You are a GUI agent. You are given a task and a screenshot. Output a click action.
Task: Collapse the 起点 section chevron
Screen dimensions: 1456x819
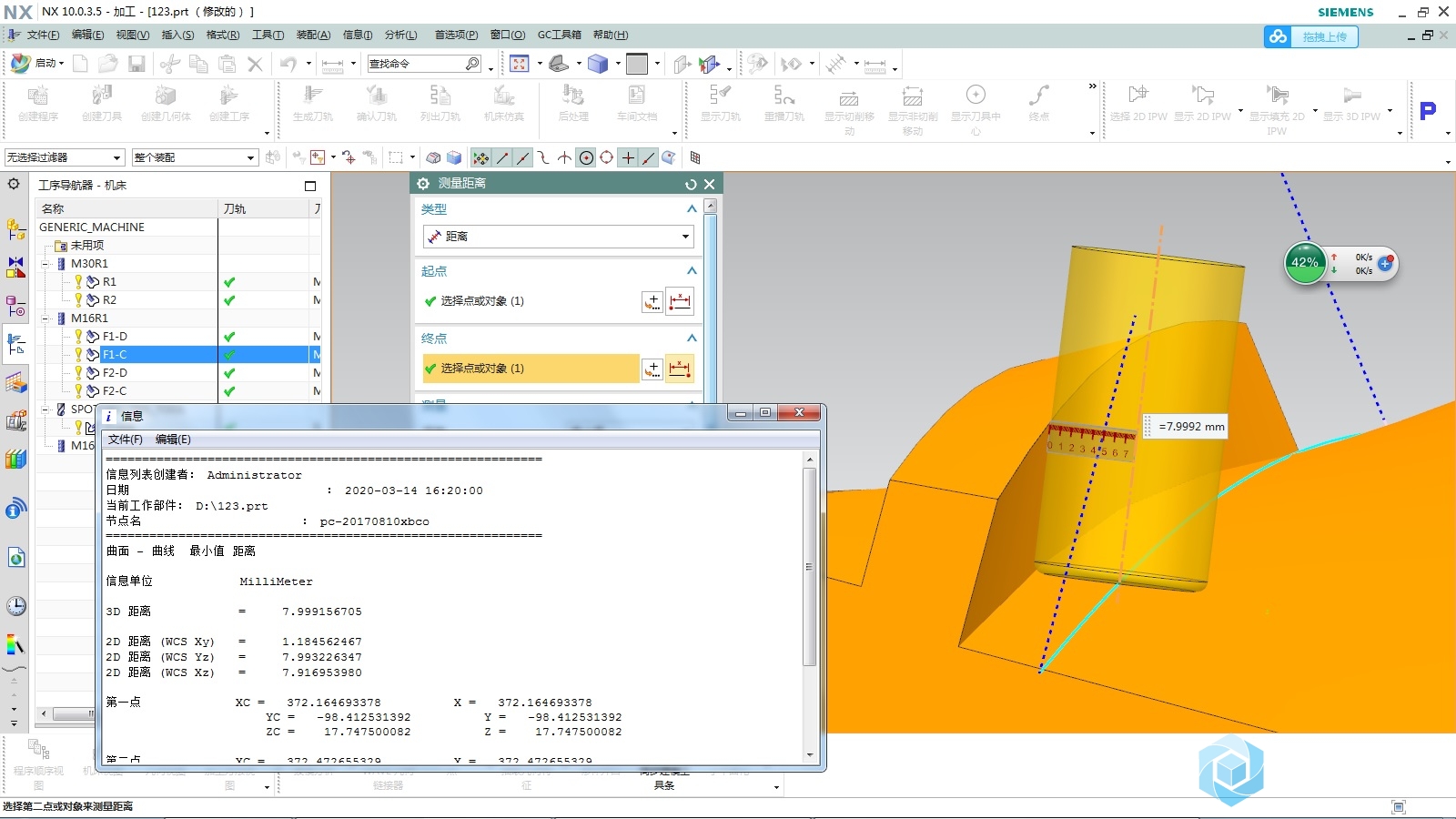pos(692,271)
